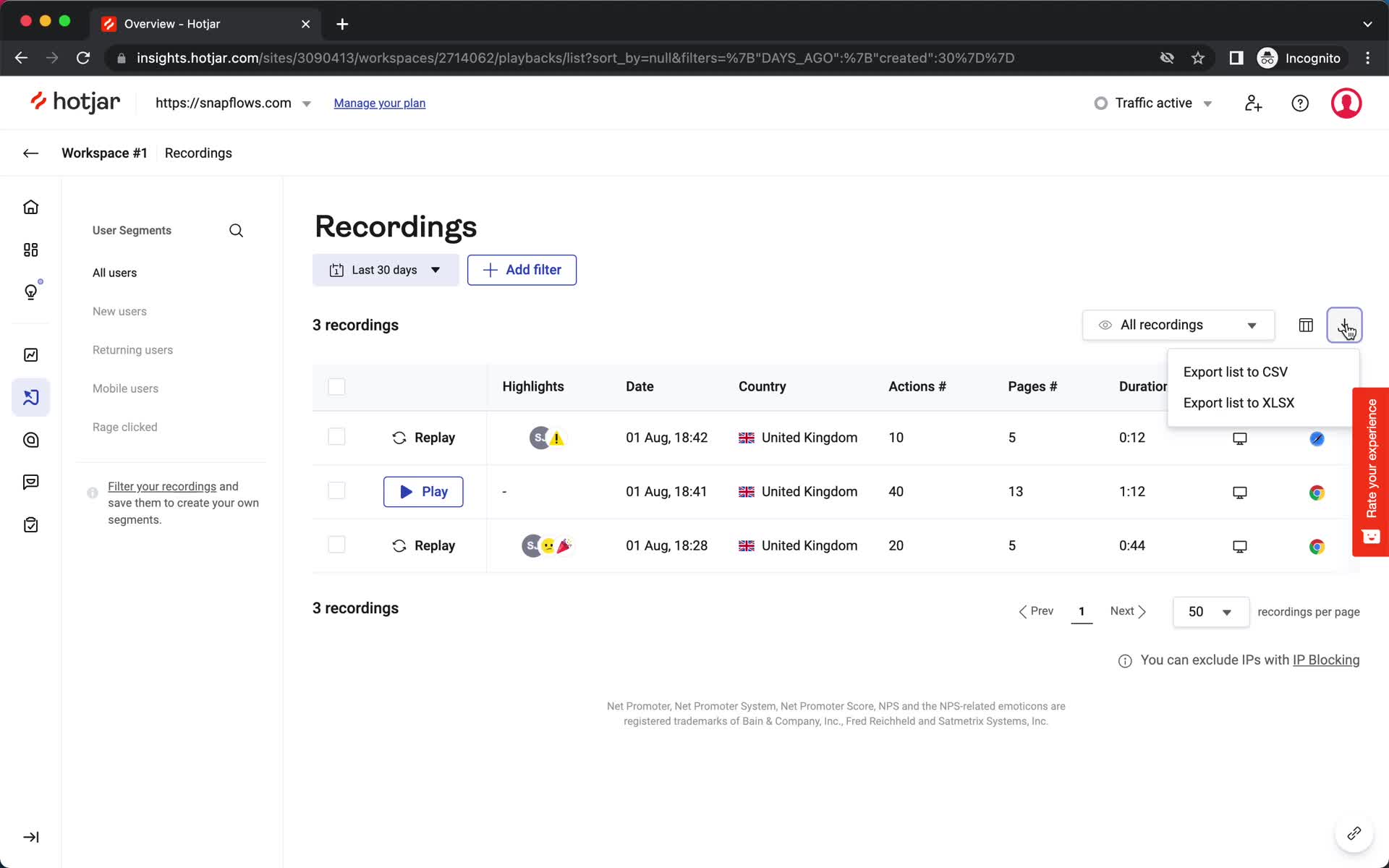This screenshot has height=868, width=1389.
Task: Open the Dashboards grid icon in the sidebar
Action: [x=30, y=250]
